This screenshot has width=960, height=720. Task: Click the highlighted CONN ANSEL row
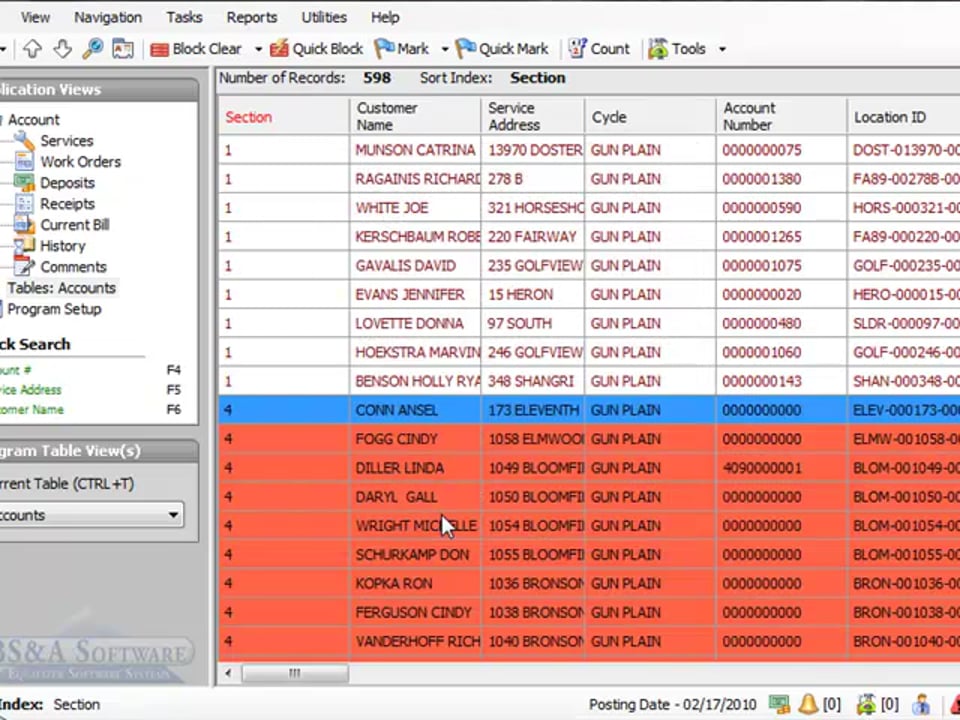click(x=589, y=410)
